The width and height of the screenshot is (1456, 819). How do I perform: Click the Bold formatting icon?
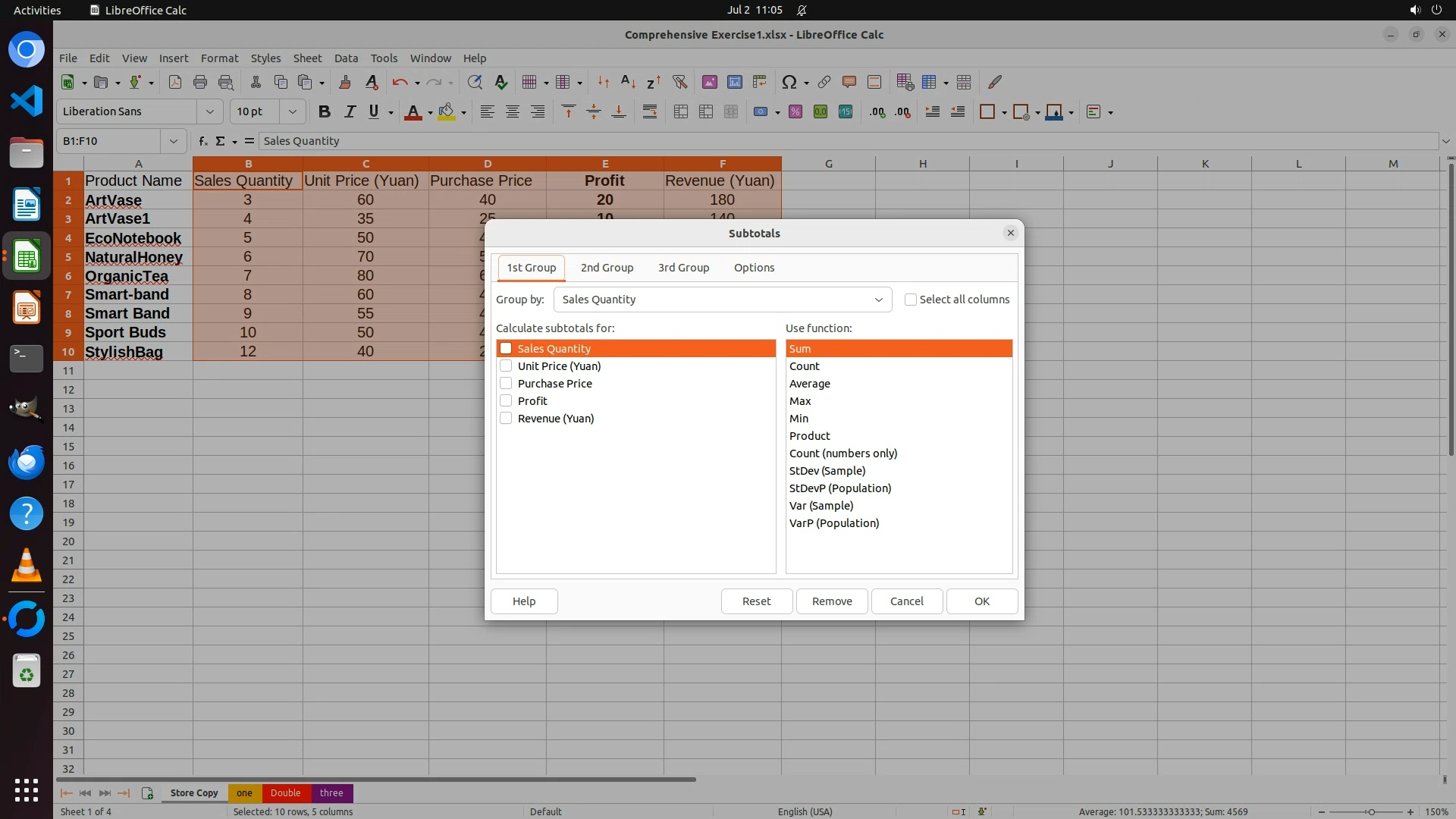325,111
